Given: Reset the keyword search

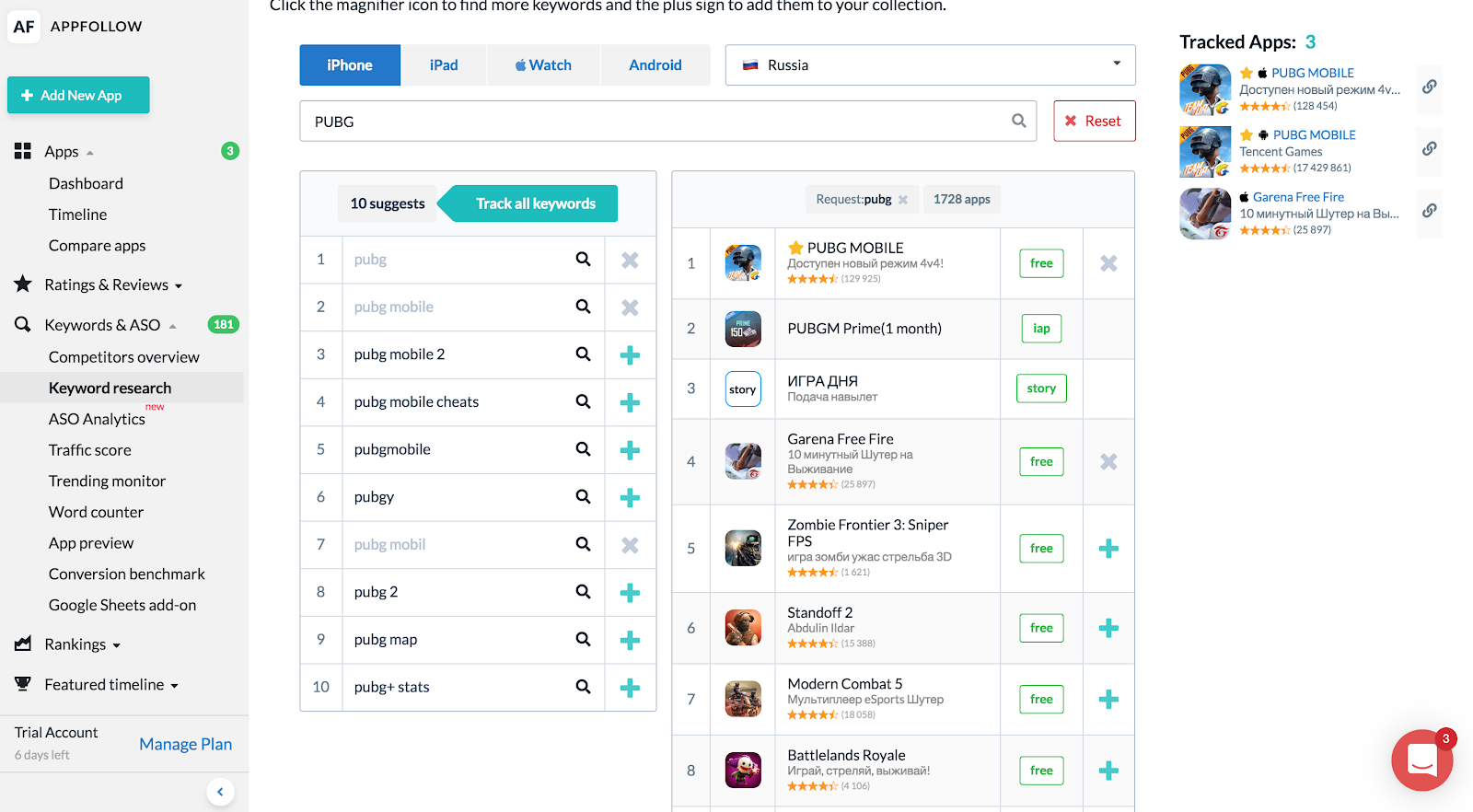Looking at the screenshot, I should (x=1095, y=121).
